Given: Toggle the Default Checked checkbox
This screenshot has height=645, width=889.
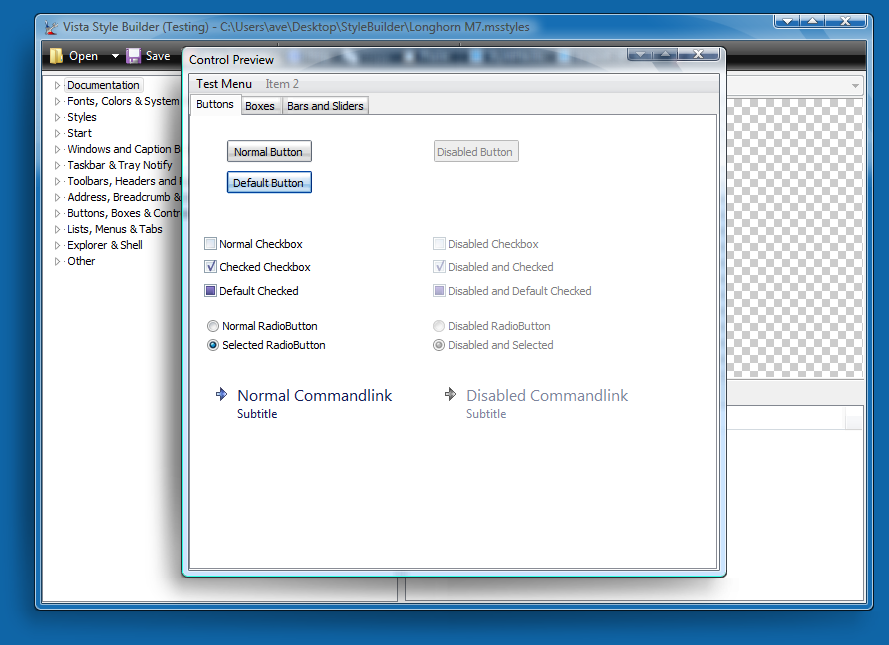Looking at the screenshot, I should [x=210, y=291].
